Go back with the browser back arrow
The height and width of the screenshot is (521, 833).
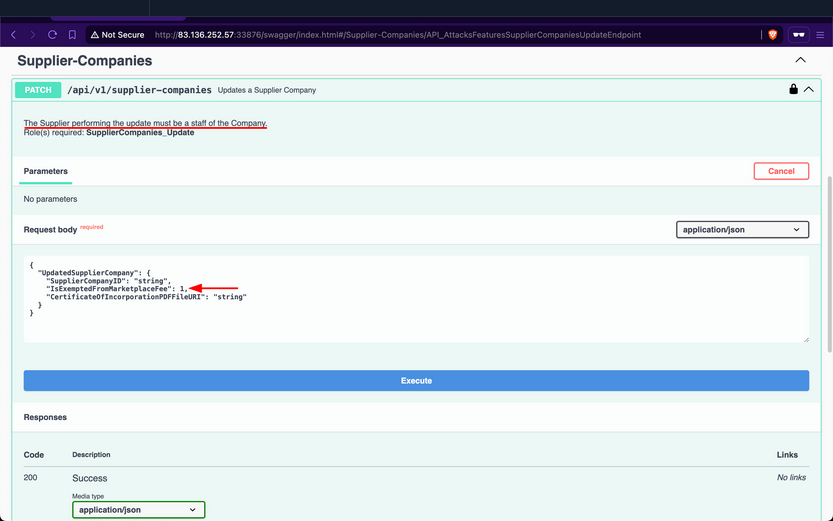14,35
